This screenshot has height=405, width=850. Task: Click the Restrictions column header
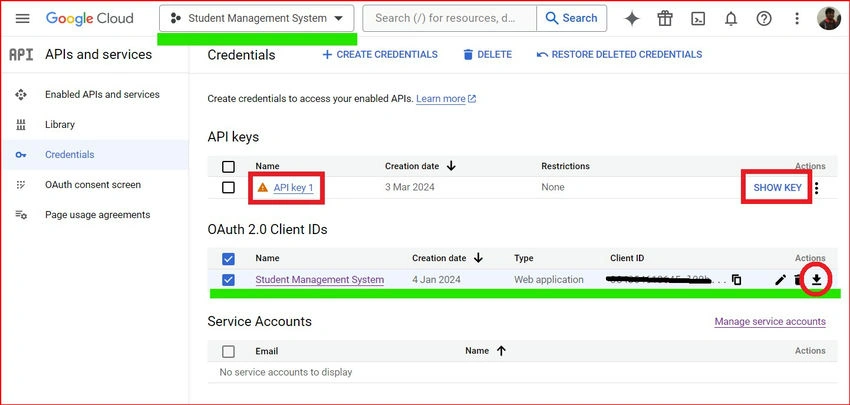pyautogui.click(x=565, y=166)
